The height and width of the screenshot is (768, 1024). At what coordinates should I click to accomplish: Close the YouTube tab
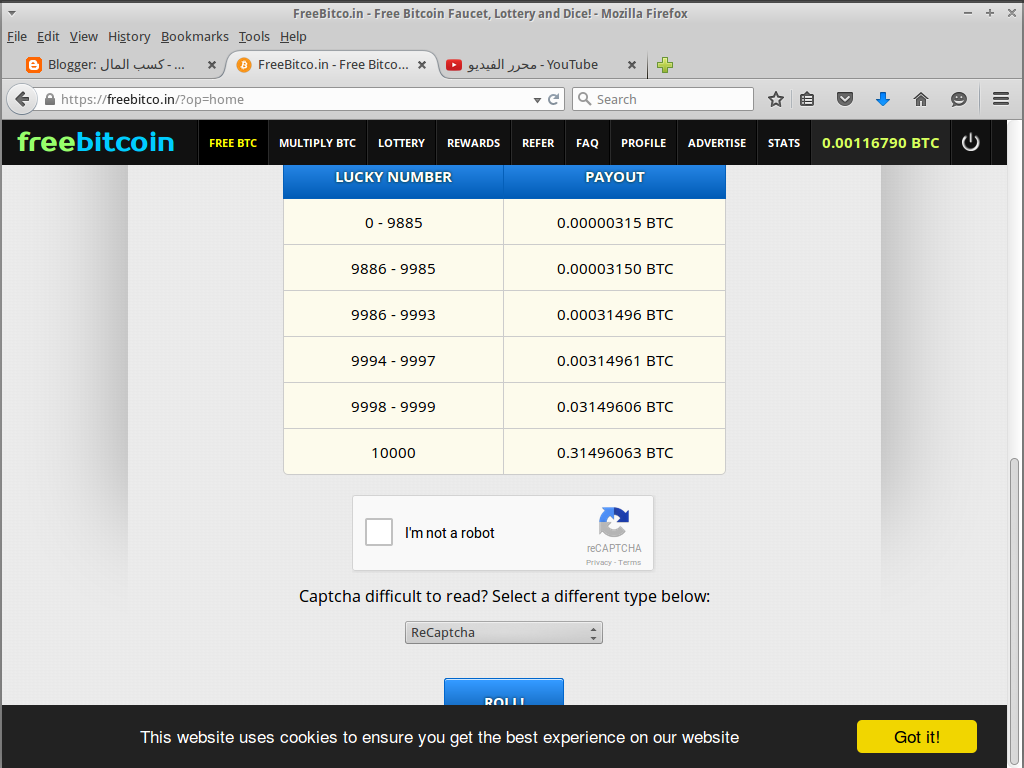[632, 65]
